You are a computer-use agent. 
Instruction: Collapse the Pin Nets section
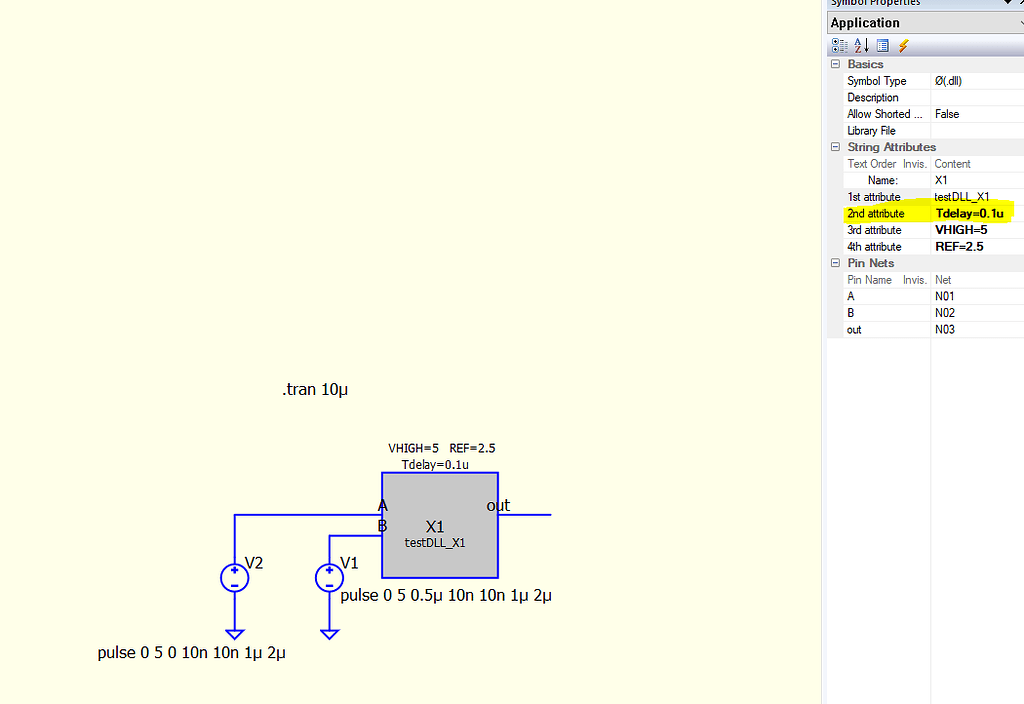tap(835, 263)
